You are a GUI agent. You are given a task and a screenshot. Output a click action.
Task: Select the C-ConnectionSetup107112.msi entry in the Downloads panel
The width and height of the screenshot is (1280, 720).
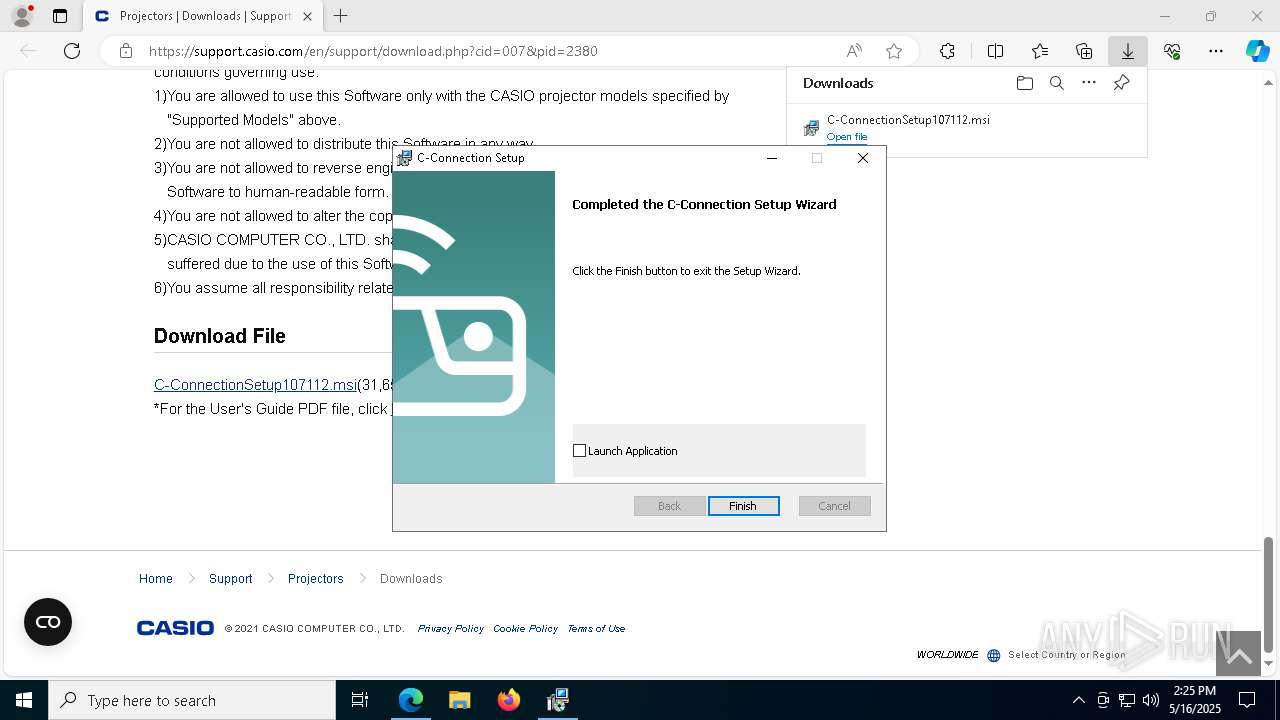tap(966, 128)
